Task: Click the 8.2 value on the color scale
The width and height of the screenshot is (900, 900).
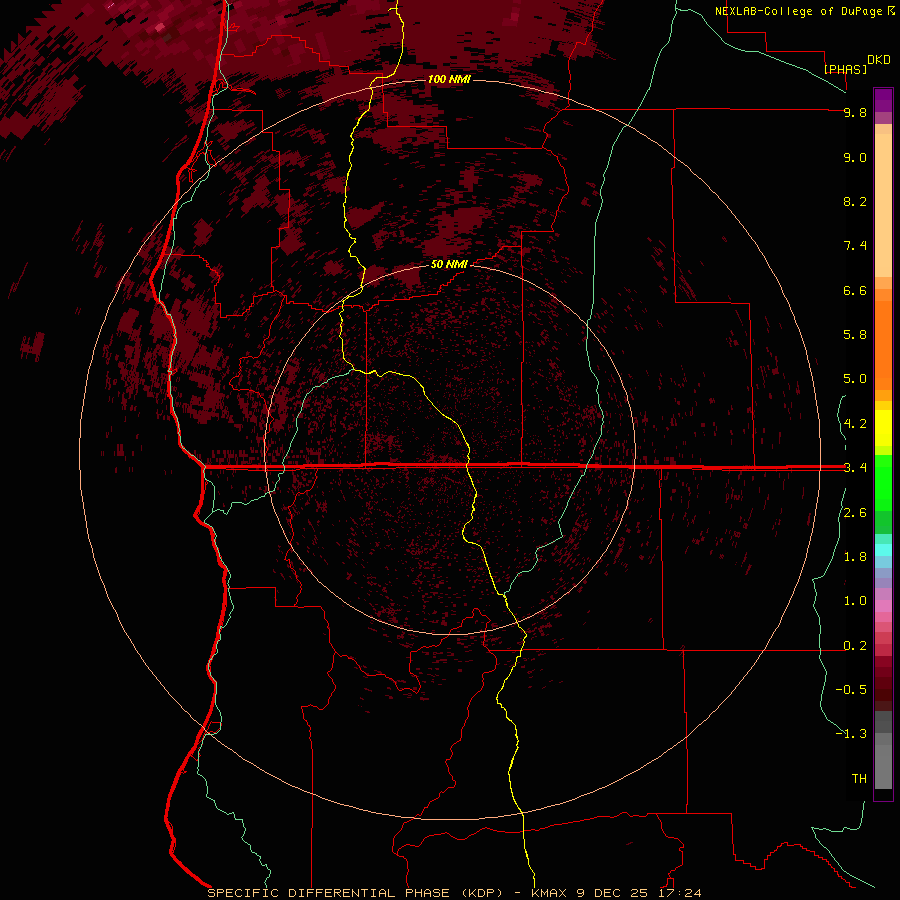Action: (855, 201)
